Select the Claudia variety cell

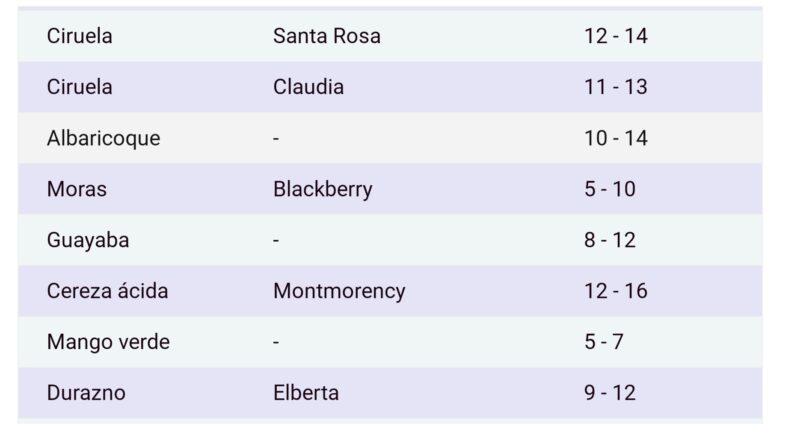click(x=308, y=87)
